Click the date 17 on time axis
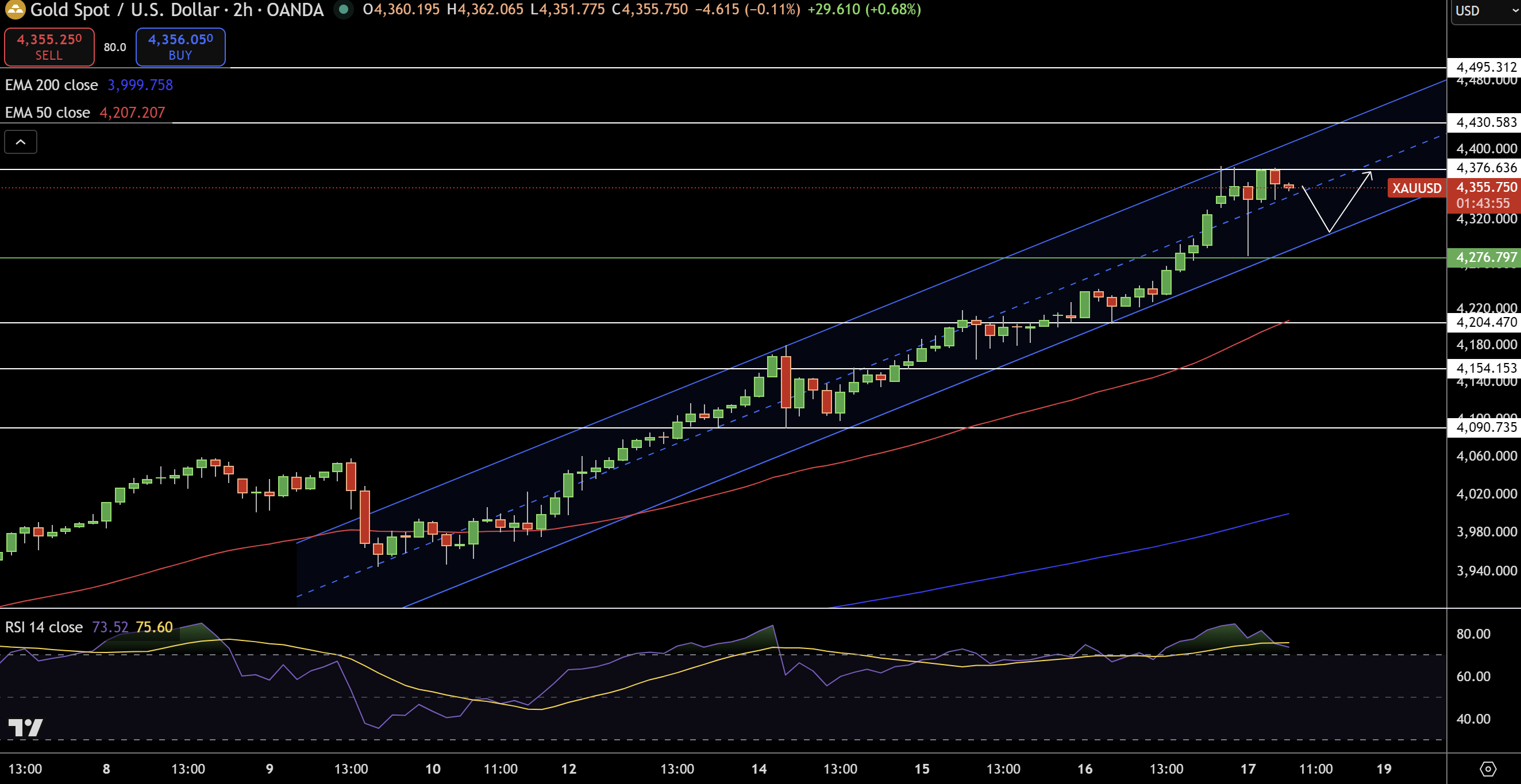 tap(1247, 768)
